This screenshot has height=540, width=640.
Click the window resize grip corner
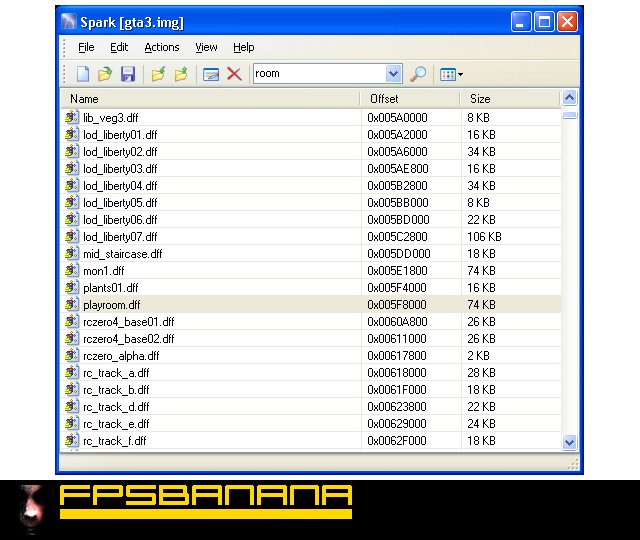coord(573,464)
